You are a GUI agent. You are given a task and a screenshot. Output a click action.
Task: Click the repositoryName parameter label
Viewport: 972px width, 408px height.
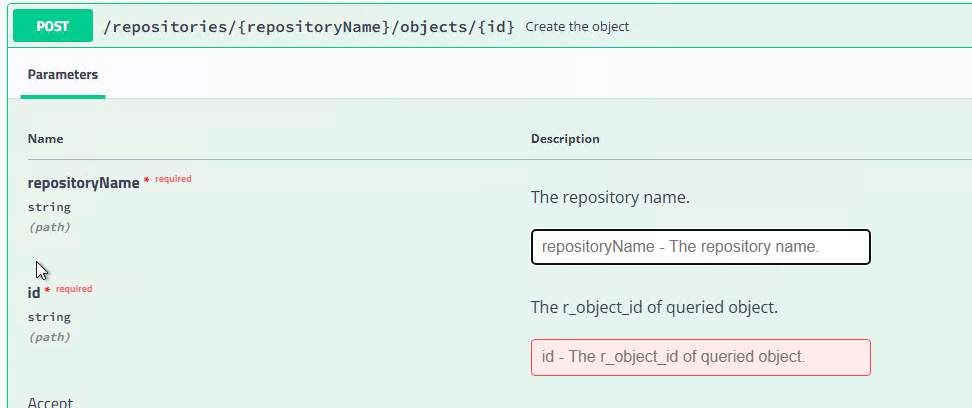83,183
